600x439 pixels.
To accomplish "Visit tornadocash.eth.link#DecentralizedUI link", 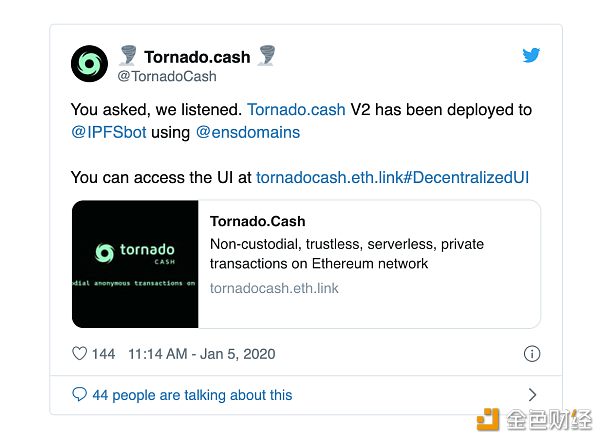I will (393, 178).
